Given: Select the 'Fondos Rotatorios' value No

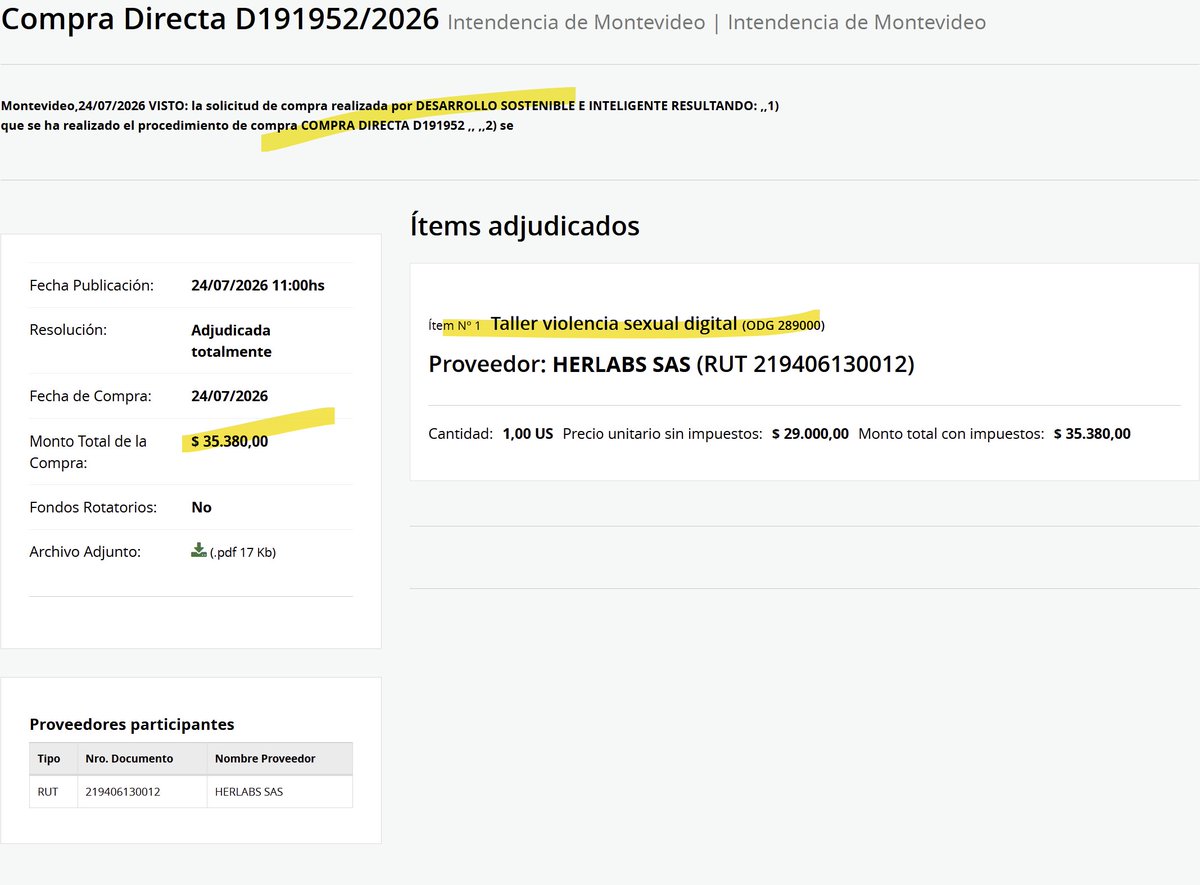Looking at the screenshot, I should [x=202, y=507].
